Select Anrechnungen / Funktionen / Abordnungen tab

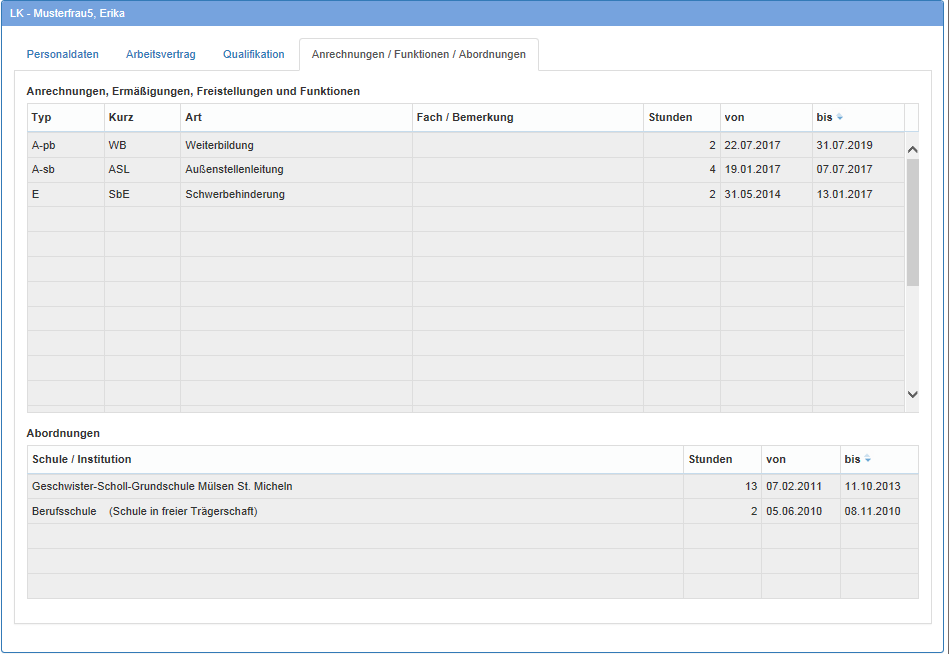click(418, 55)
